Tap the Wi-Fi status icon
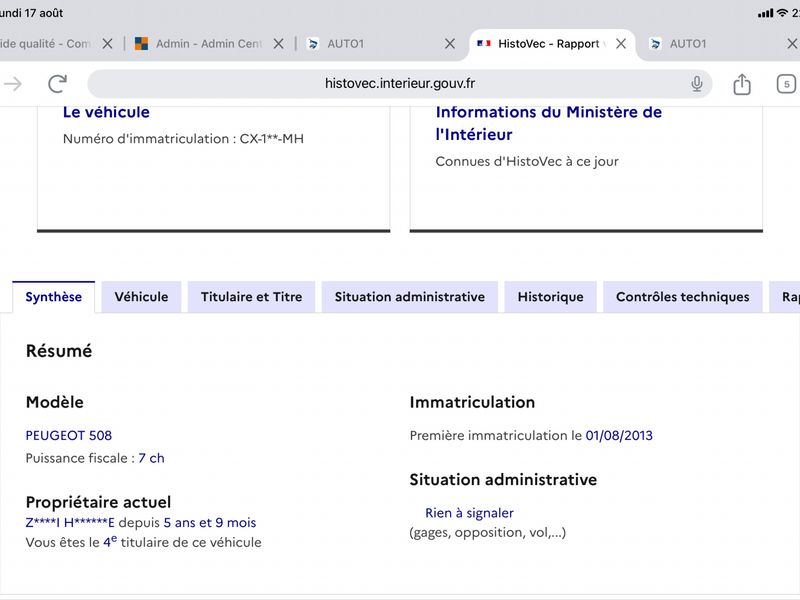The image size is (800, 600). [x=782, y=13]
